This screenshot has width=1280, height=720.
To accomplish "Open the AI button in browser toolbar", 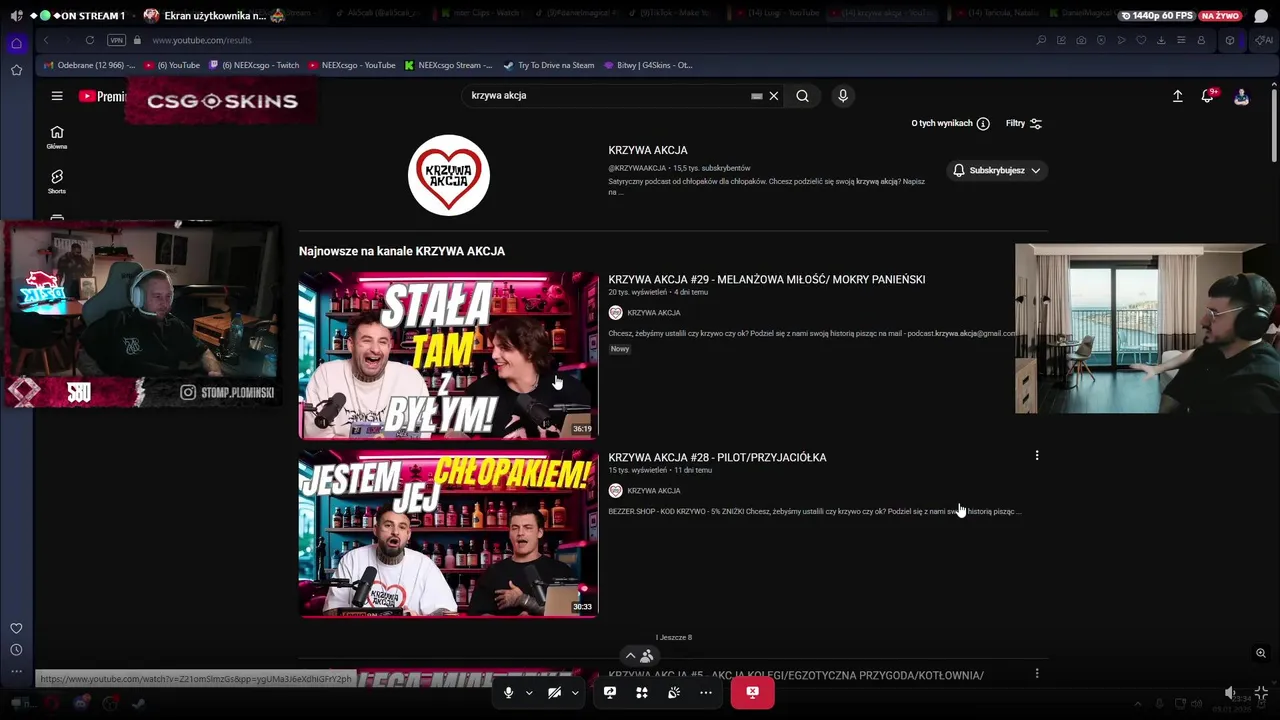I will click(1264, 40).
